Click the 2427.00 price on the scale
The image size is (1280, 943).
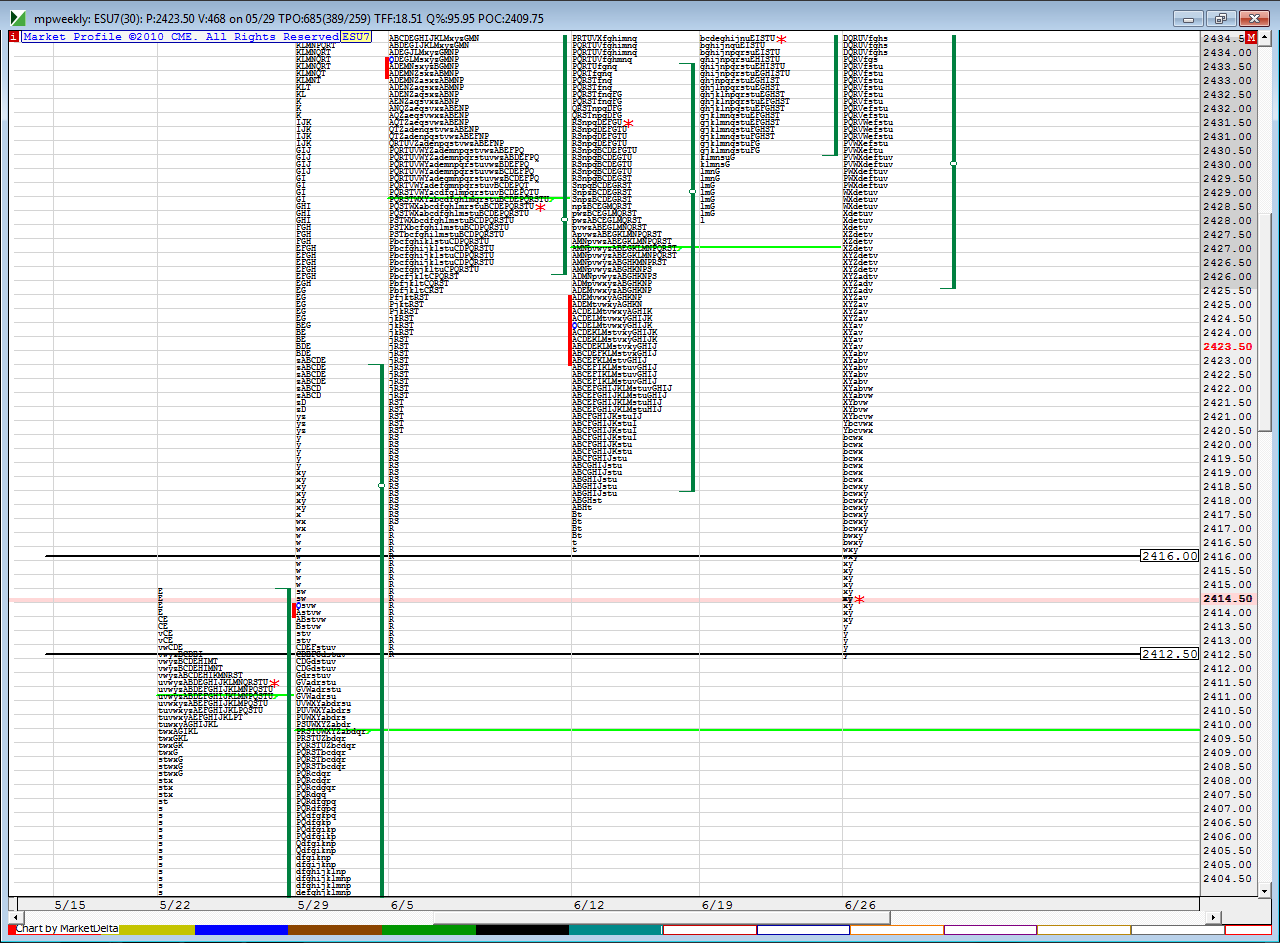click(1227, 249)
